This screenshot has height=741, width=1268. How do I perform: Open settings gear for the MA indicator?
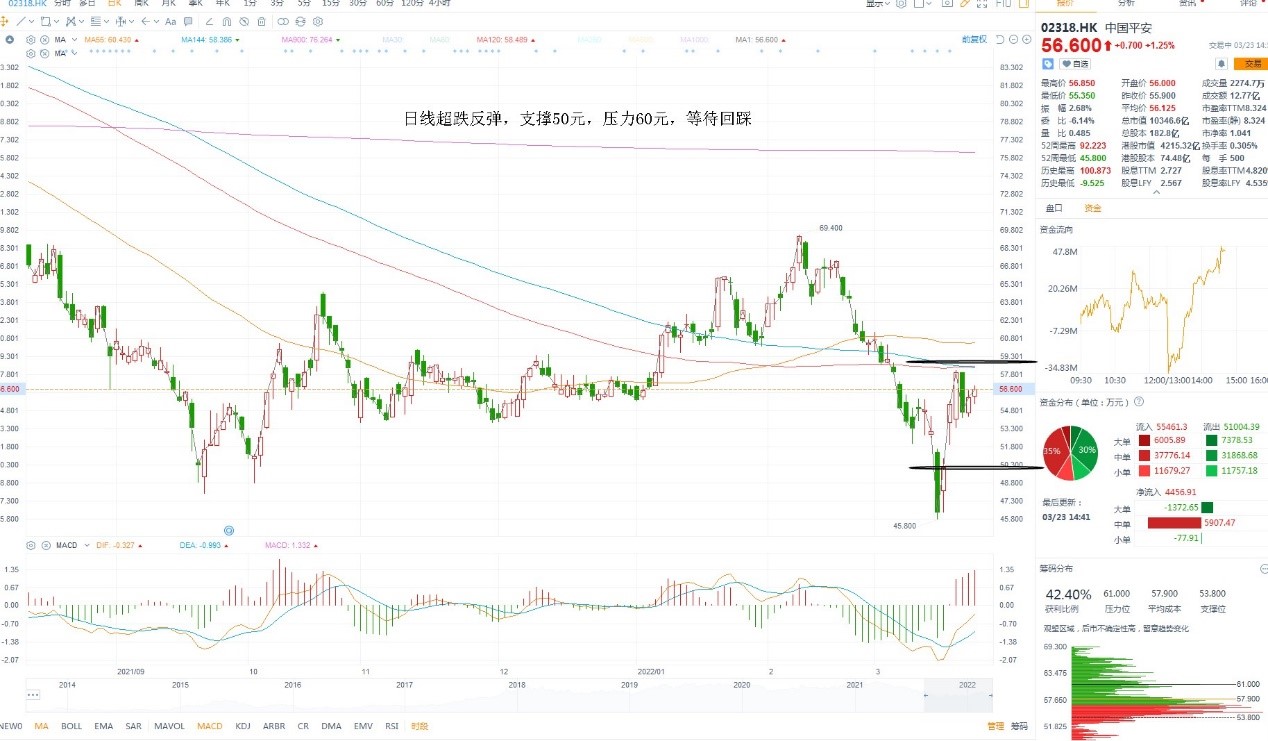point(30,40)
